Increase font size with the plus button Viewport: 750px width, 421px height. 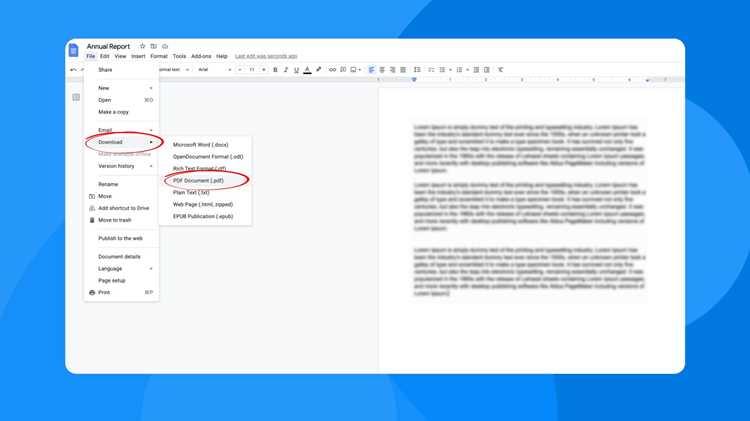coord(264,70)
